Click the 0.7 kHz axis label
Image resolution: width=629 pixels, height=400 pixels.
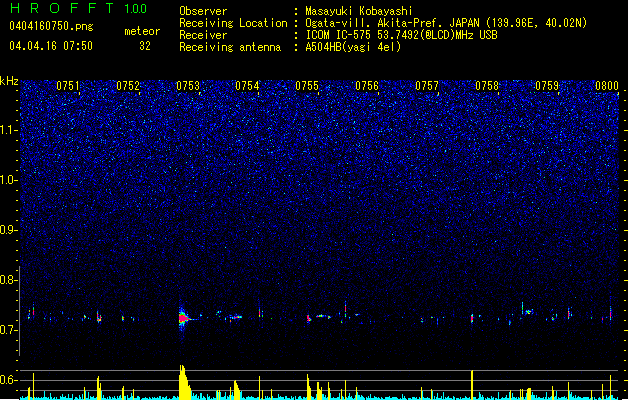9,330
